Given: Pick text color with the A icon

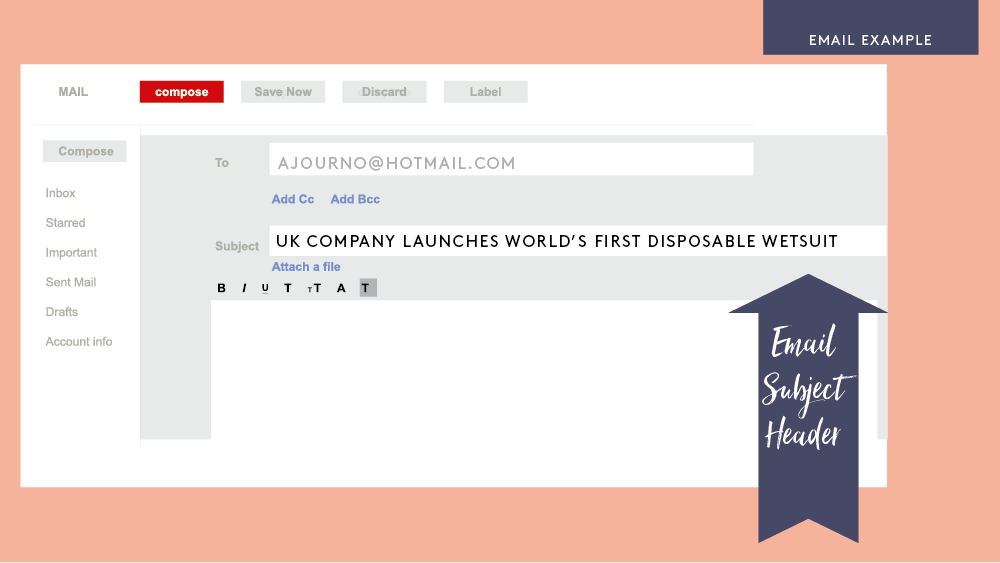Looking at the screenshot, I should (341, 288).
